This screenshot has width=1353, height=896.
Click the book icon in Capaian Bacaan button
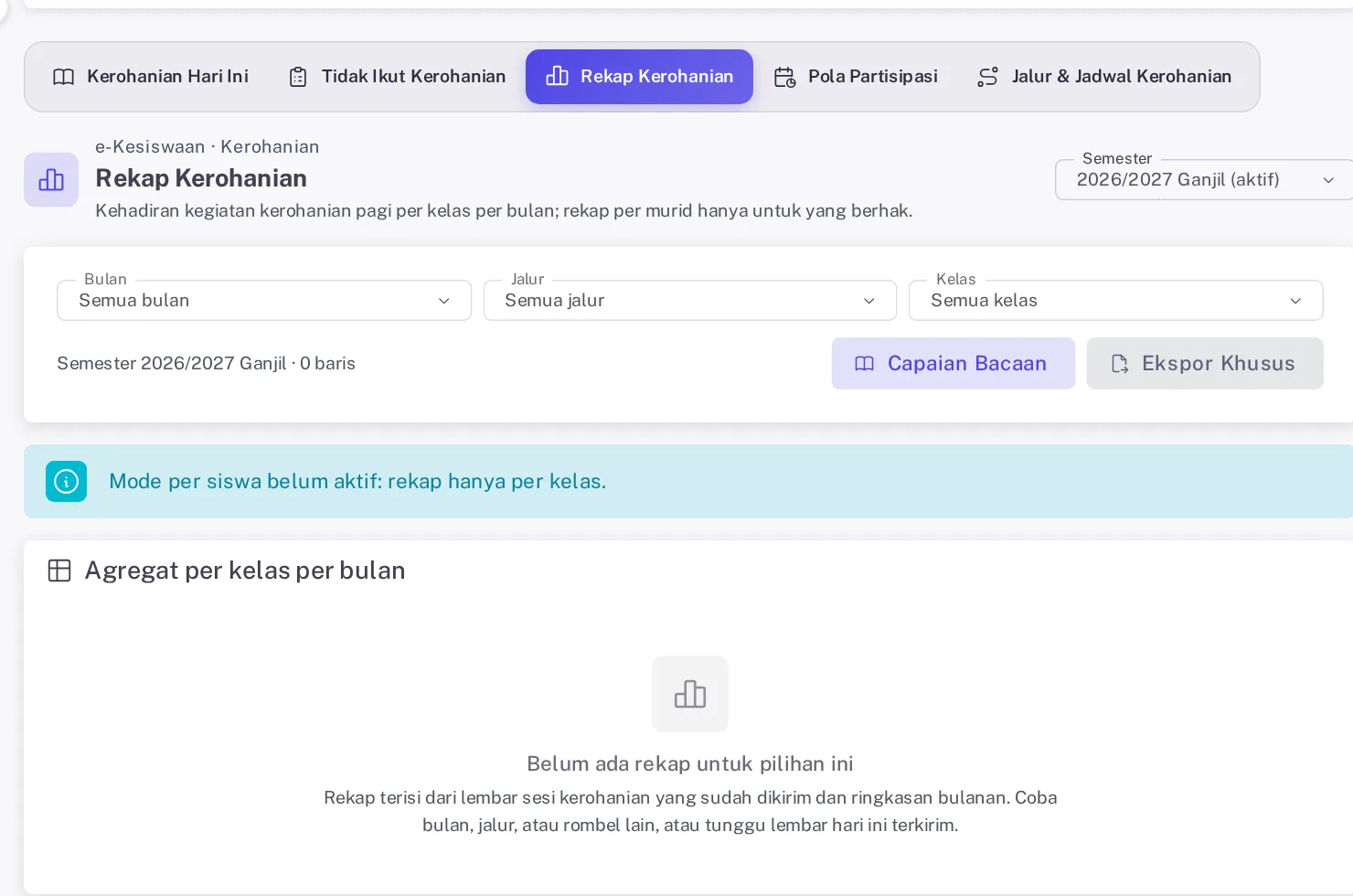[x=864, y=364]
